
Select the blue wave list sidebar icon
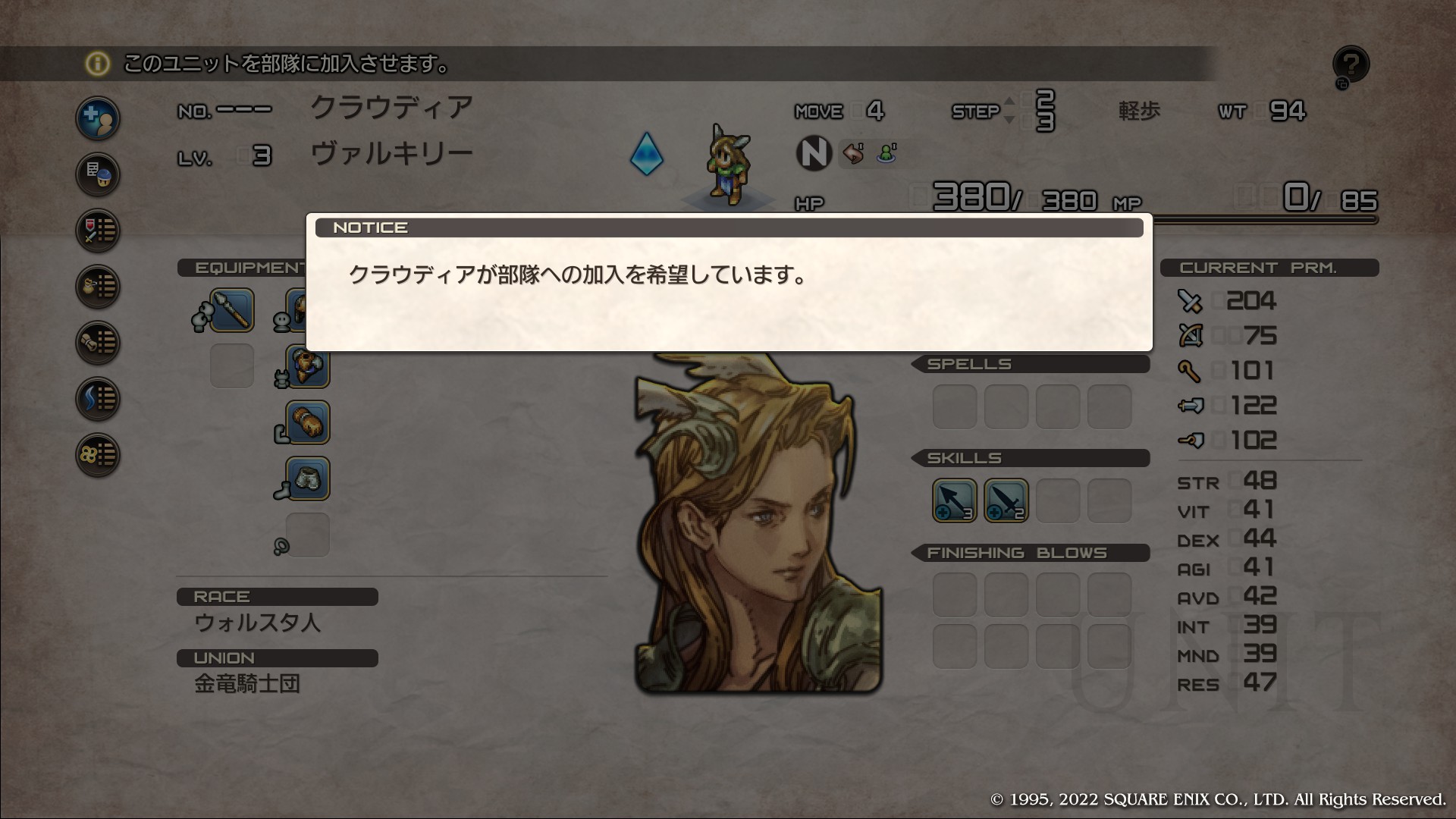98,399
